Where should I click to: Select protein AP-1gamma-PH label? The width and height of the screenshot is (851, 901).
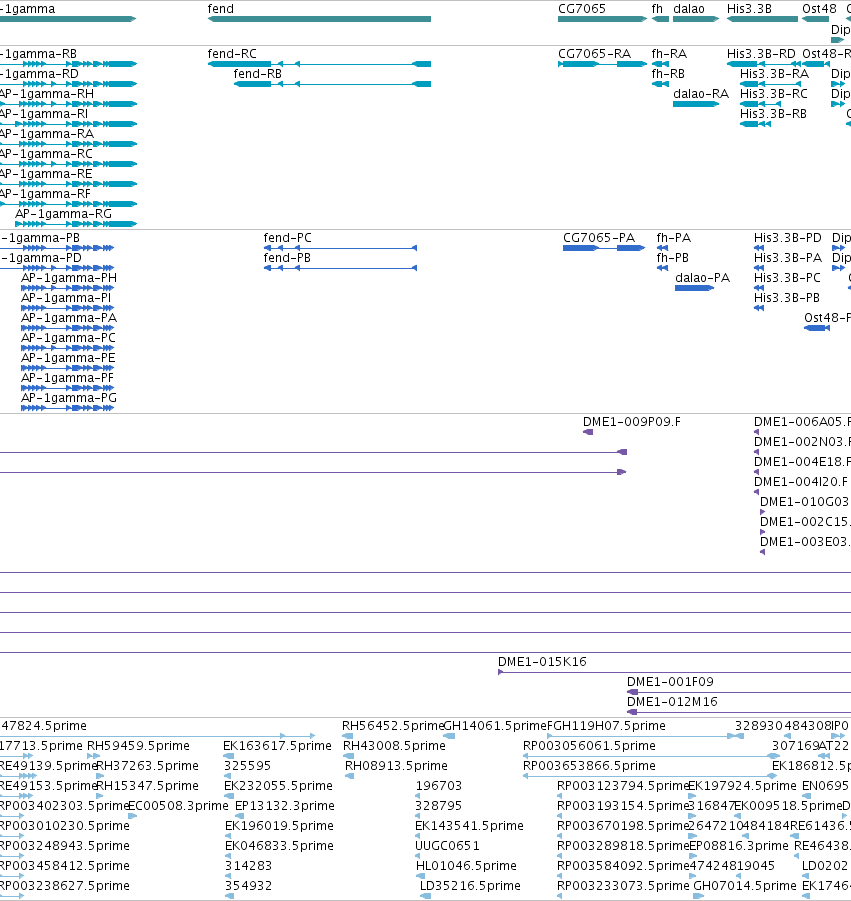coord(69,278)
